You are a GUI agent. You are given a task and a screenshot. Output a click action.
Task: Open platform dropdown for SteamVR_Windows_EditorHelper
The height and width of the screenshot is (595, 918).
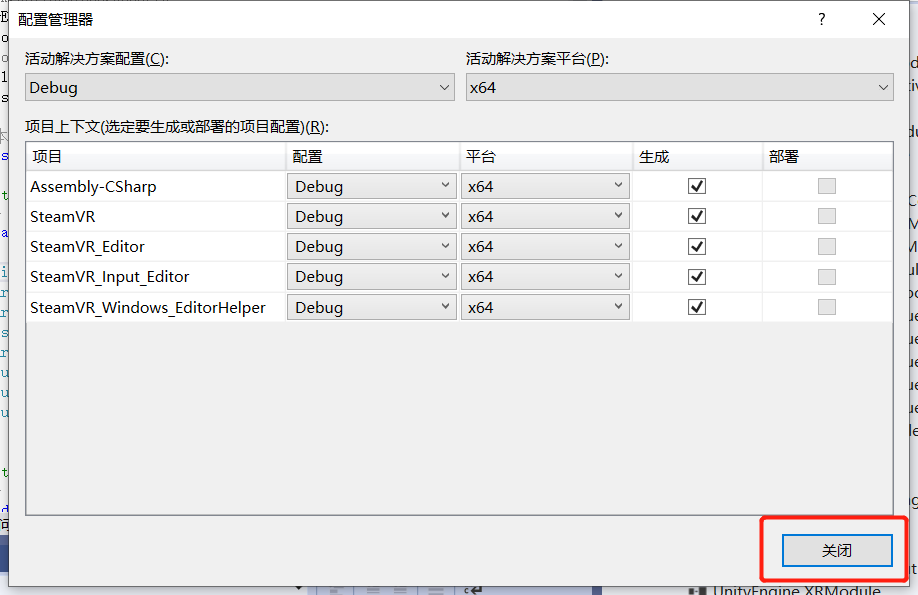tap(545, 307)
